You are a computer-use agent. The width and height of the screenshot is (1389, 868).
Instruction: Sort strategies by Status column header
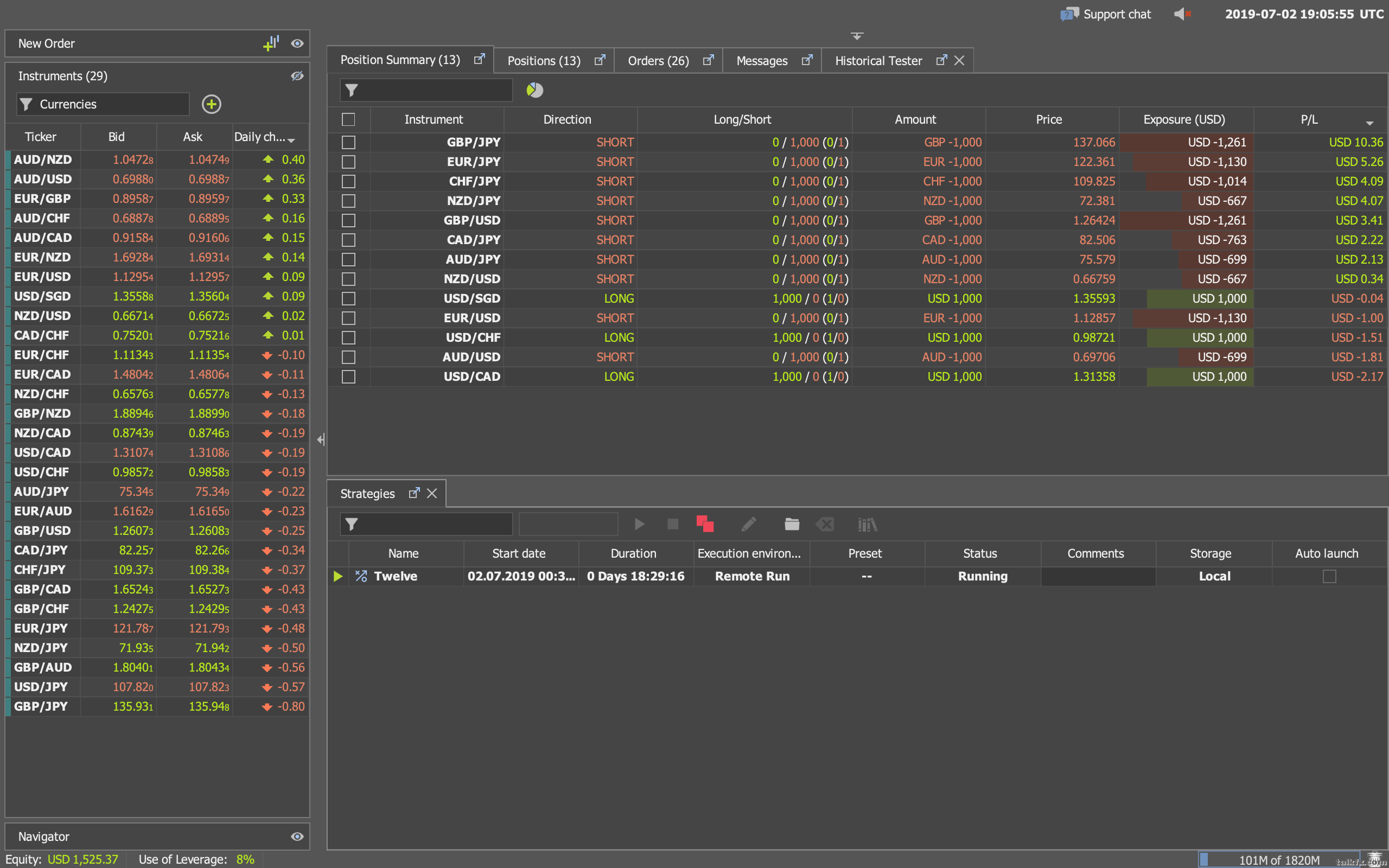coord(982,553)
